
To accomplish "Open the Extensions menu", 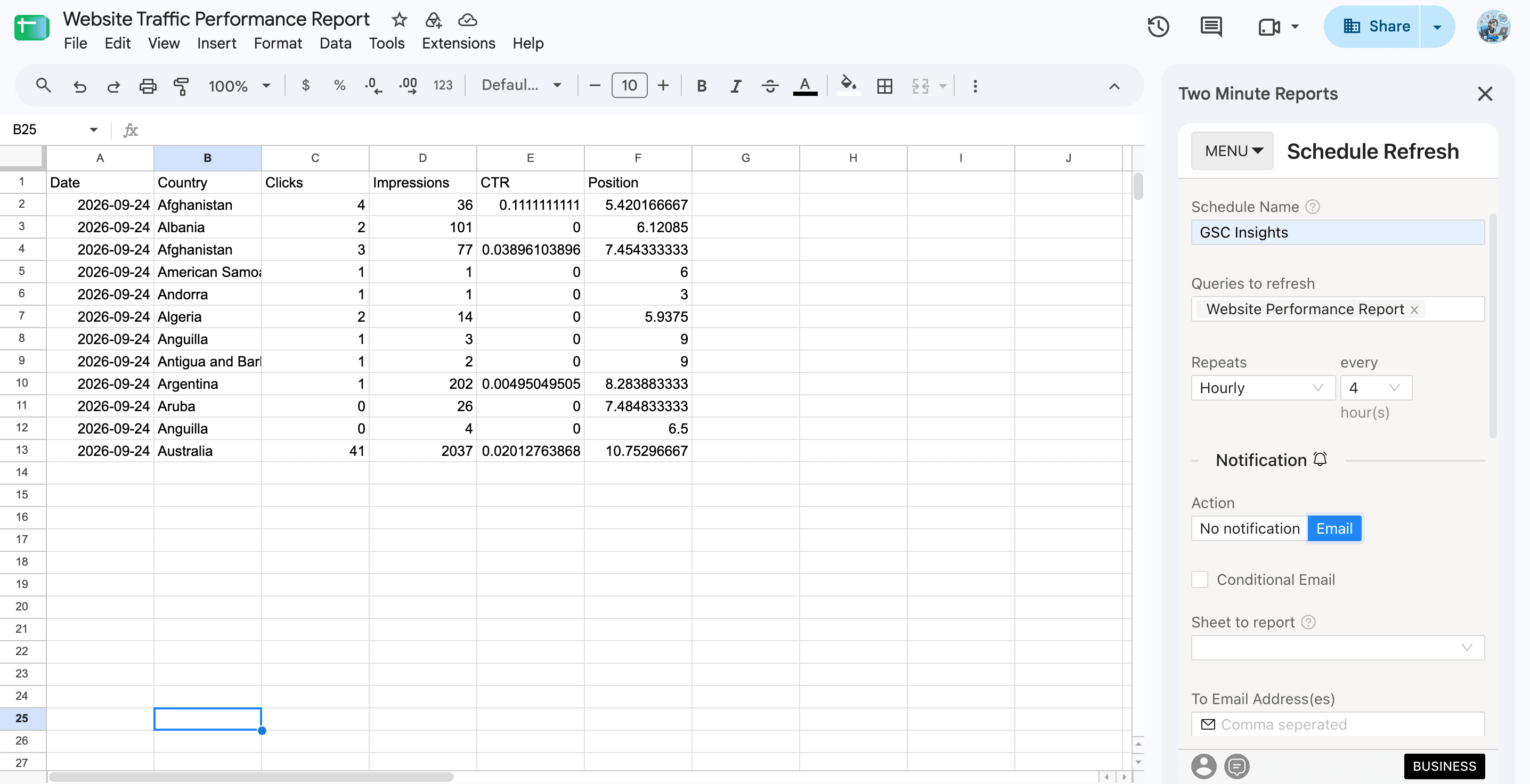I will [x=459, y=43].
